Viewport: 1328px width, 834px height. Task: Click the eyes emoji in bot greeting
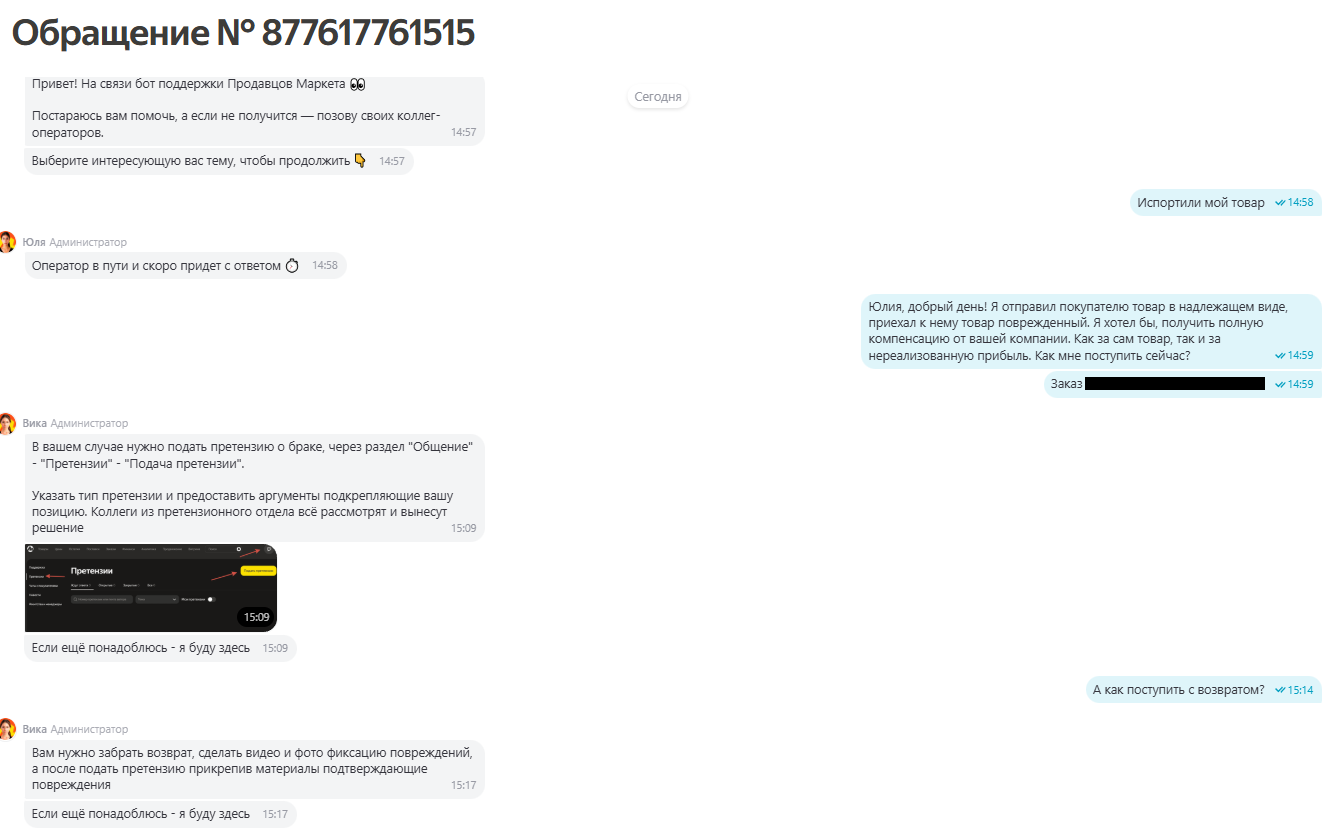(x=358, y=83)
